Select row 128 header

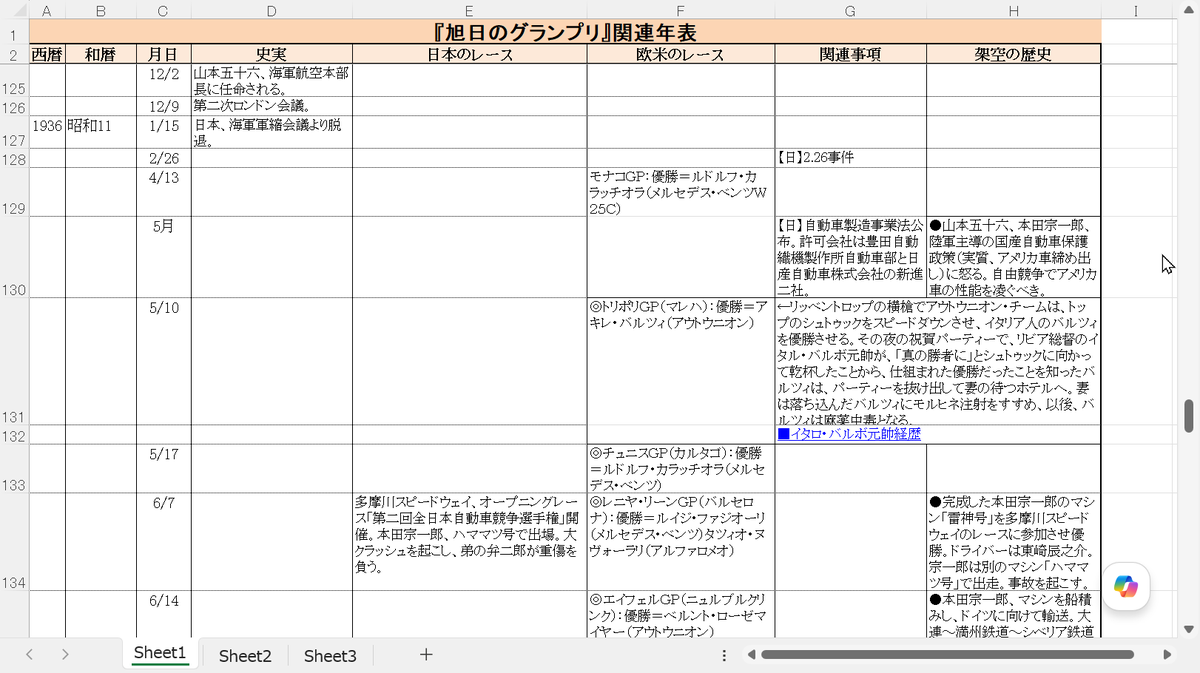[x=14, y=158]
